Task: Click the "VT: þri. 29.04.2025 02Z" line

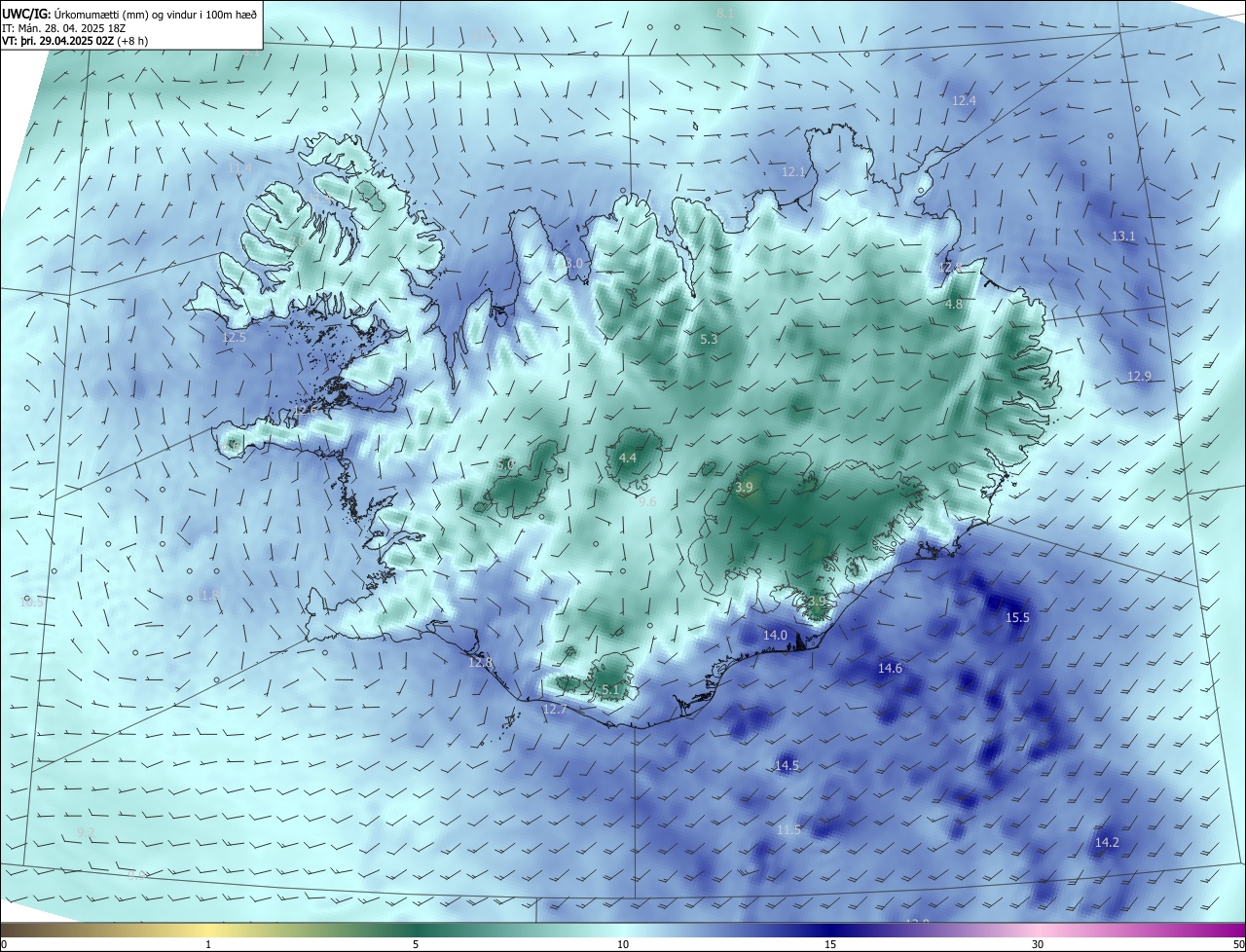Action: [74, 41]
